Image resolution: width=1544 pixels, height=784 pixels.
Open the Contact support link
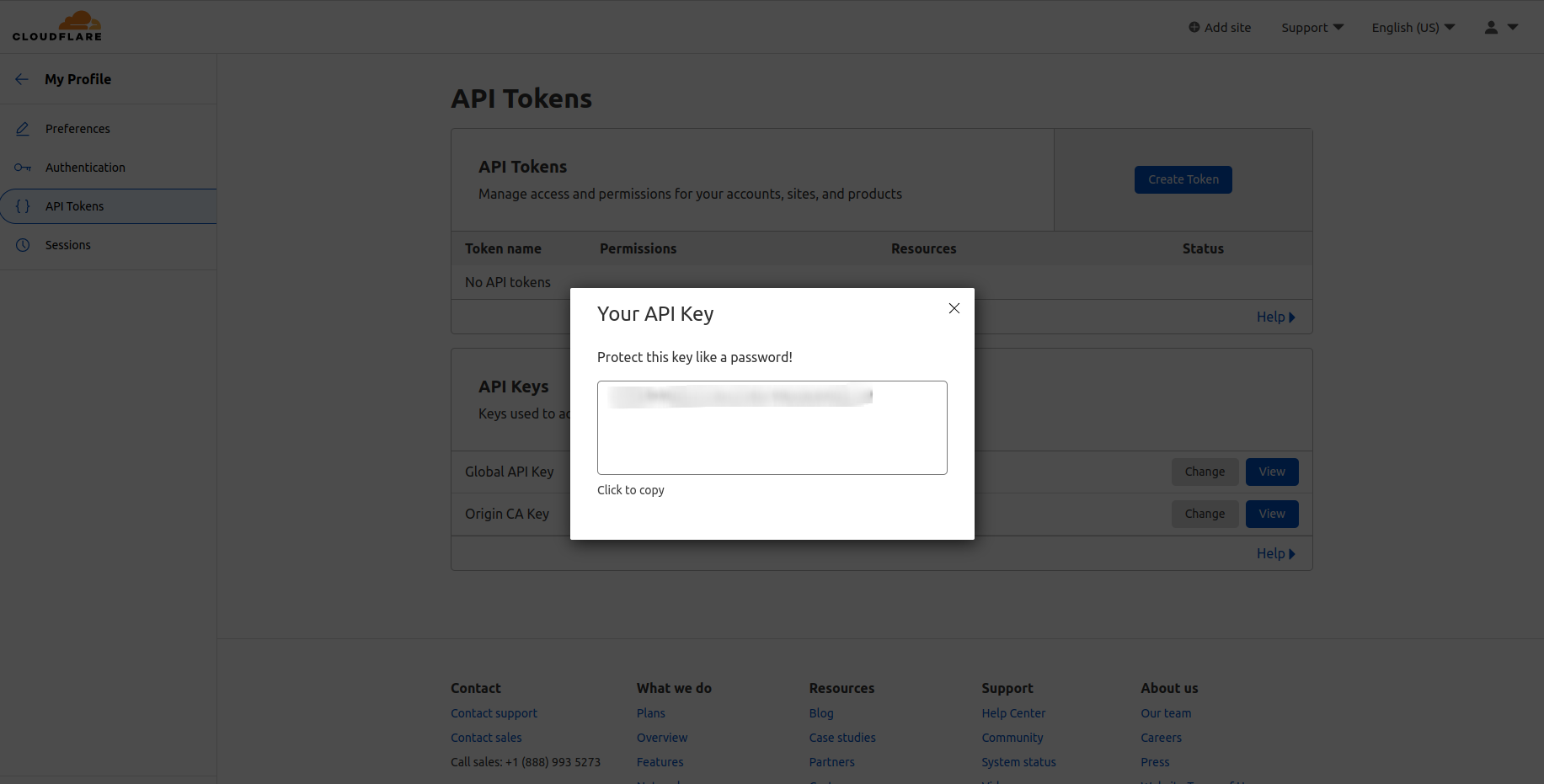494,713
